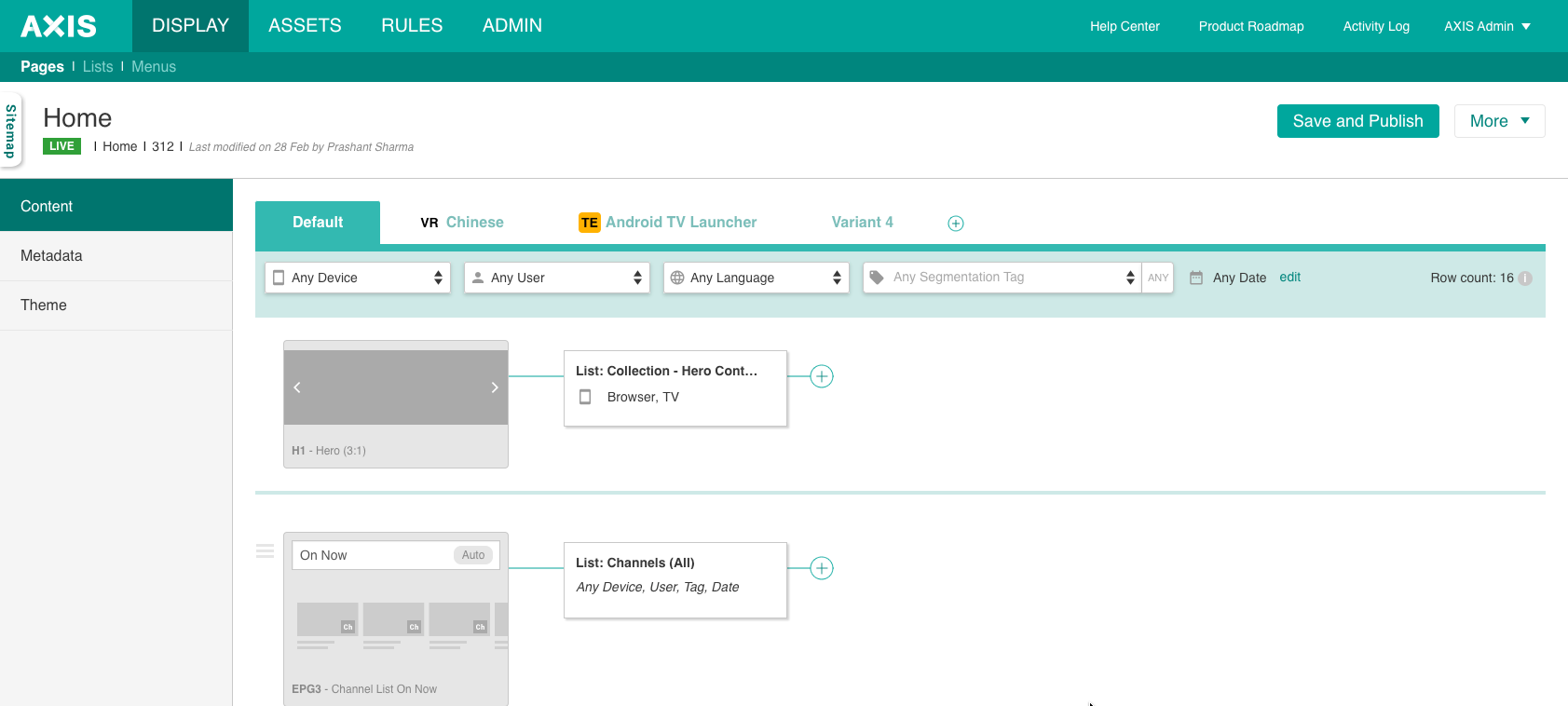The image size is (1568, 706).
Task: Open the ASSETS section
Action: (305, 26)
